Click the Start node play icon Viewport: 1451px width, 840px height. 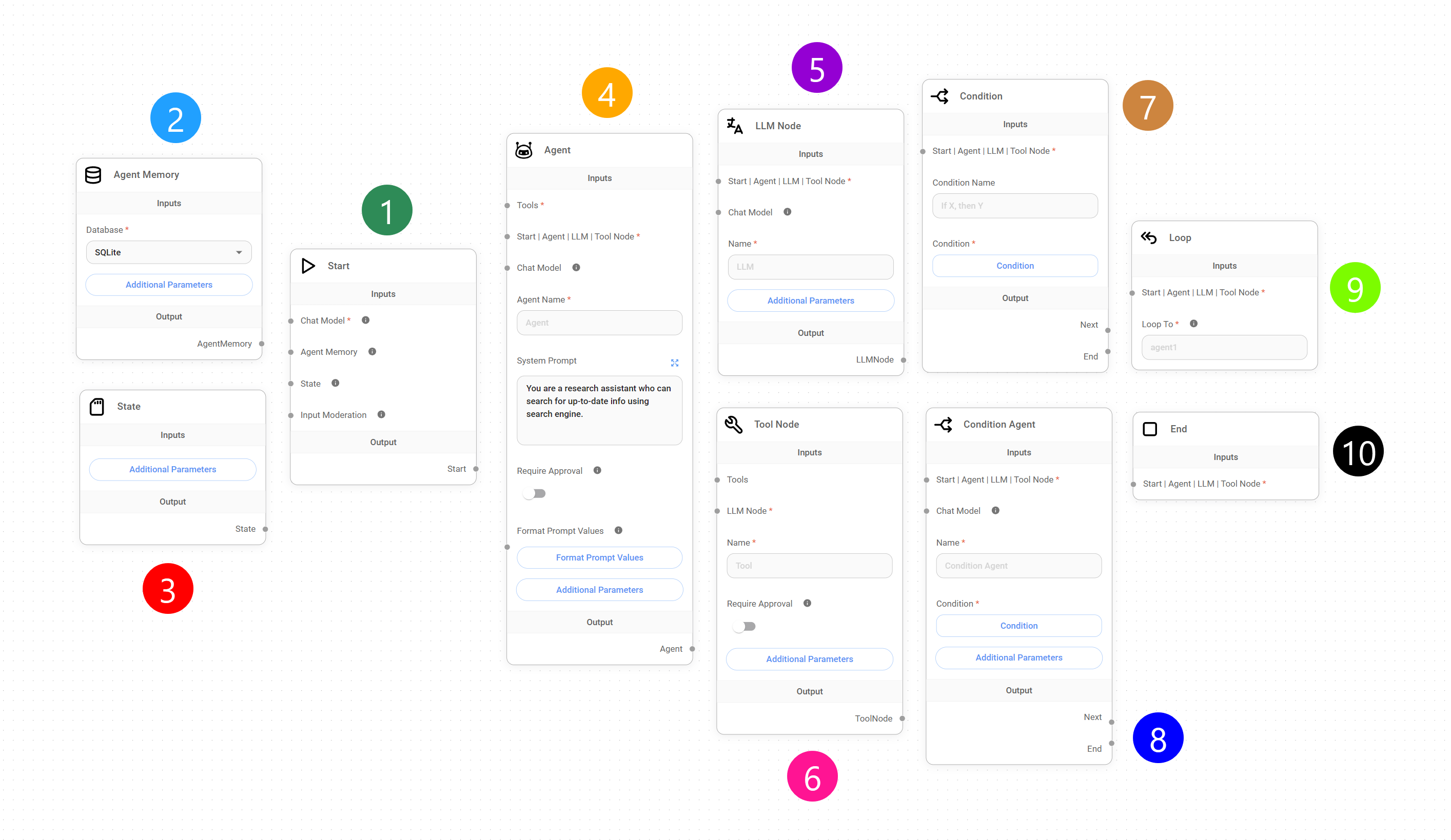(x=308, y=266)
